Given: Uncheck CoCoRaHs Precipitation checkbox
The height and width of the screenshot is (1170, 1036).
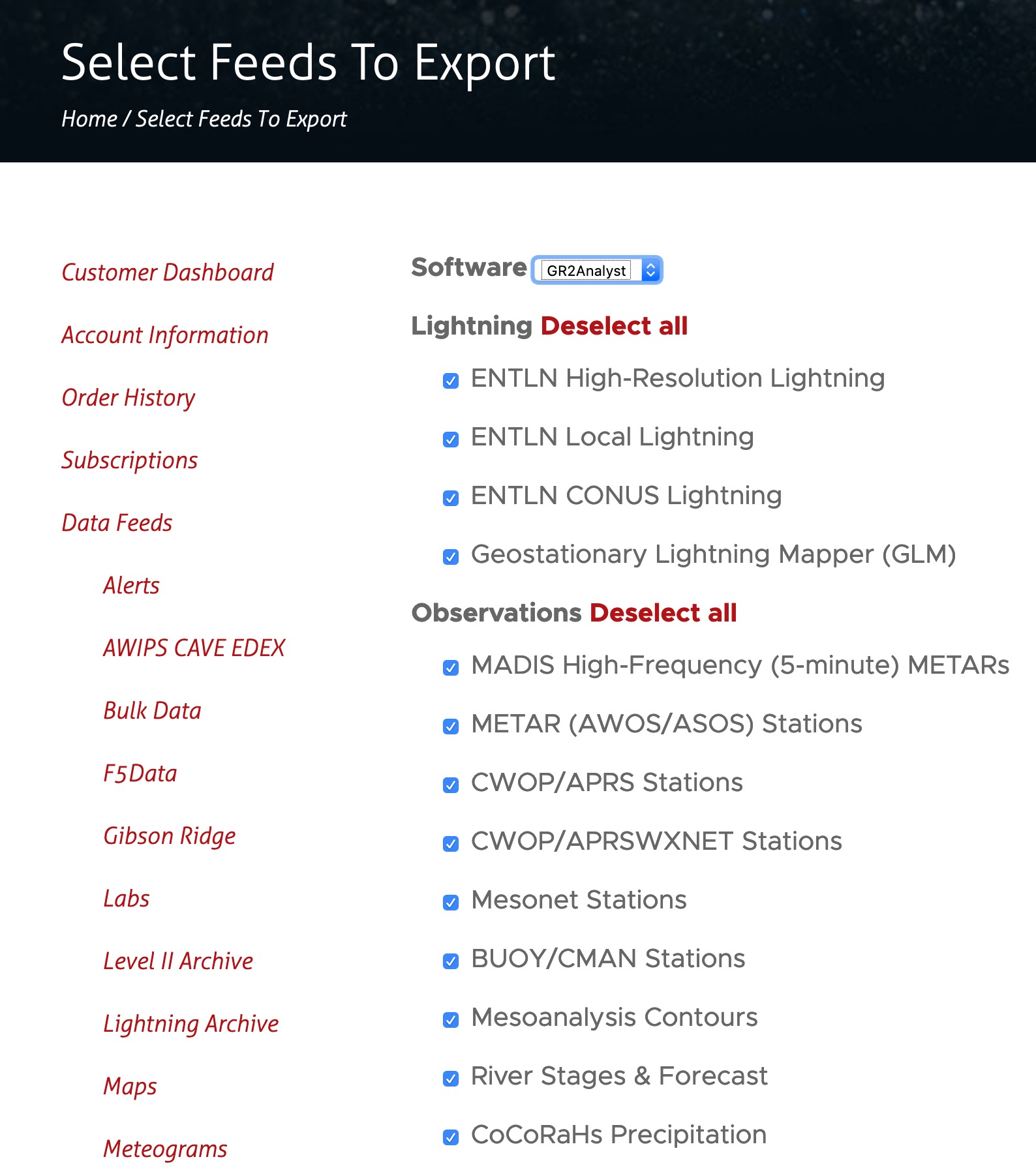Looking at the screenshot, I should coord(451,1137).
